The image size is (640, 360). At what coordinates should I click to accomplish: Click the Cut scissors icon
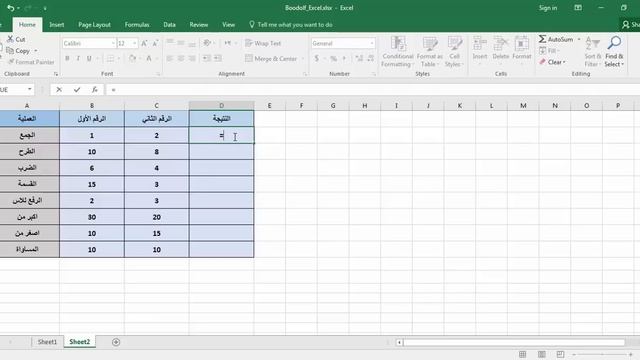[x=11, y=39]
